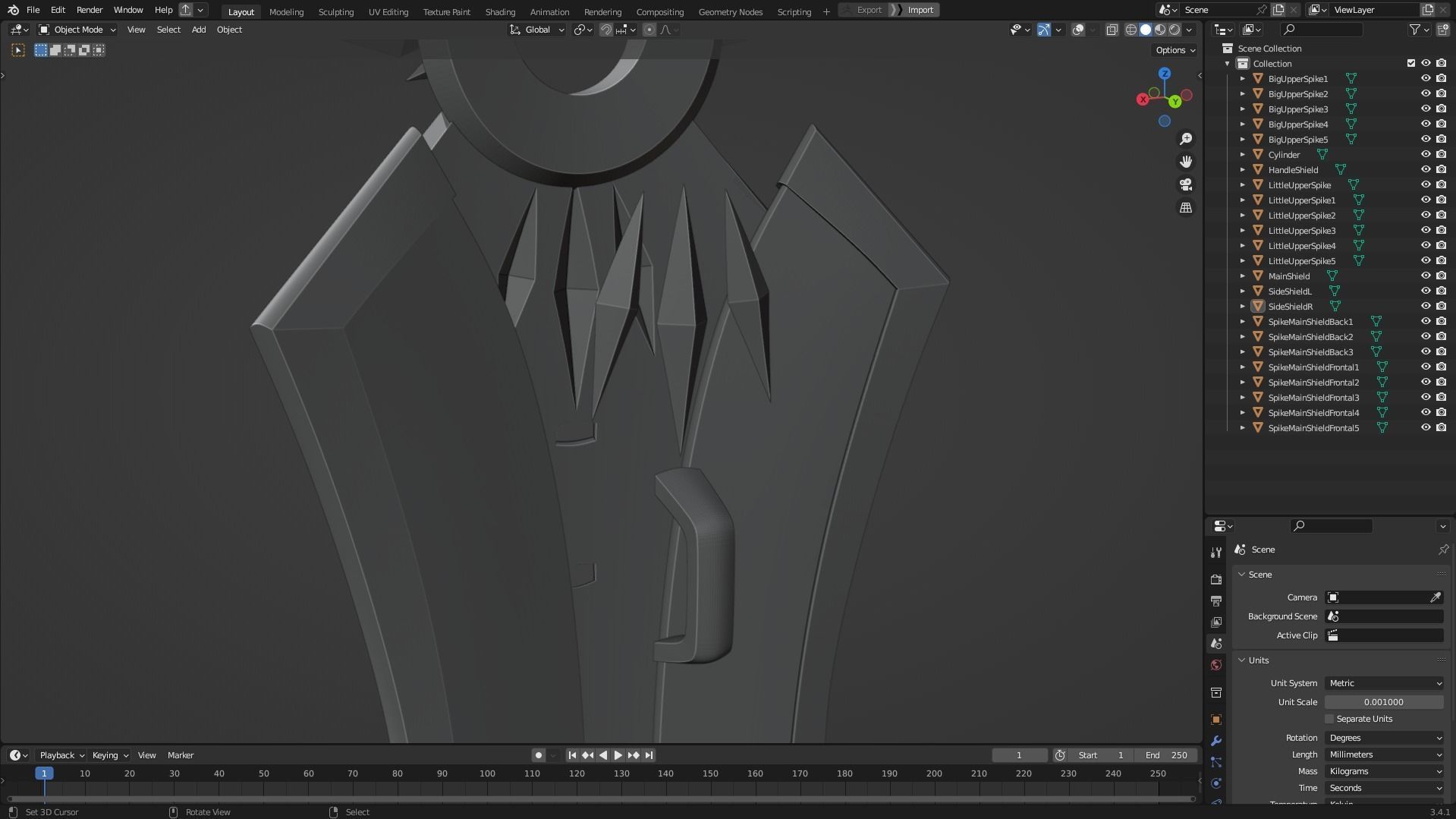Click the camera eyedropper icon
This screenshot has width=1456, height=819.
point(1436,597)
